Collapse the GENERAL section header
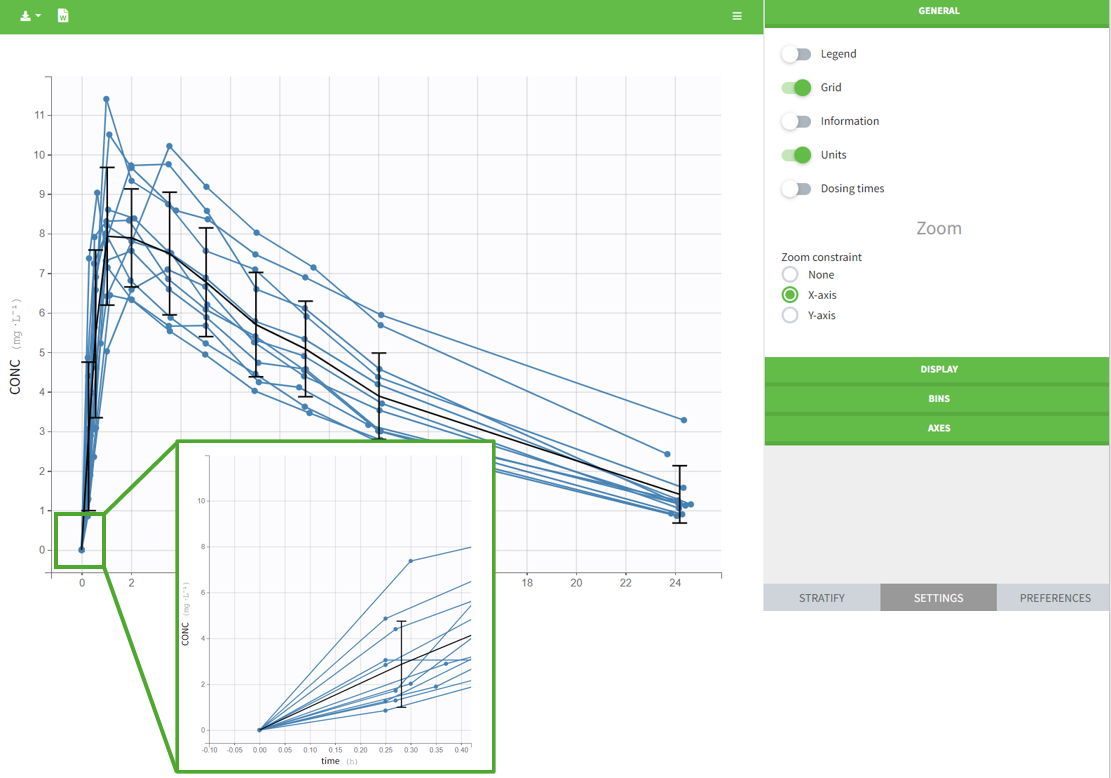The image size is (1111, 778). click(938, 11)
